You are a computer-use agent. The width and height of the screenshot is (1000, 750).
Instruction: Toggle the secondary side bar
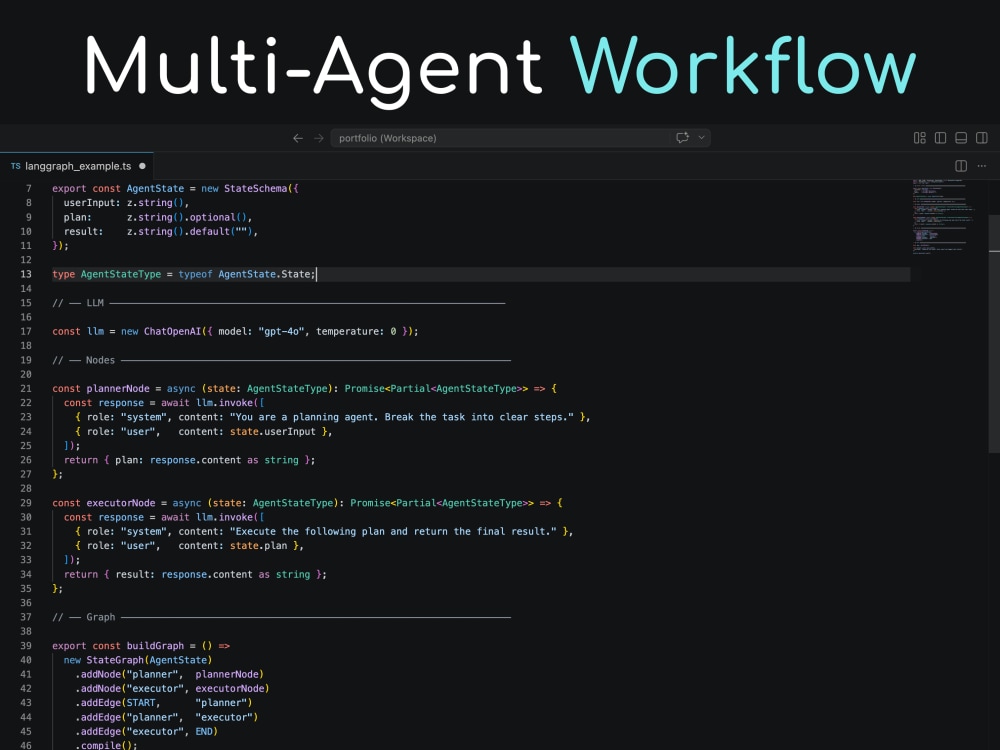point(982,138)
